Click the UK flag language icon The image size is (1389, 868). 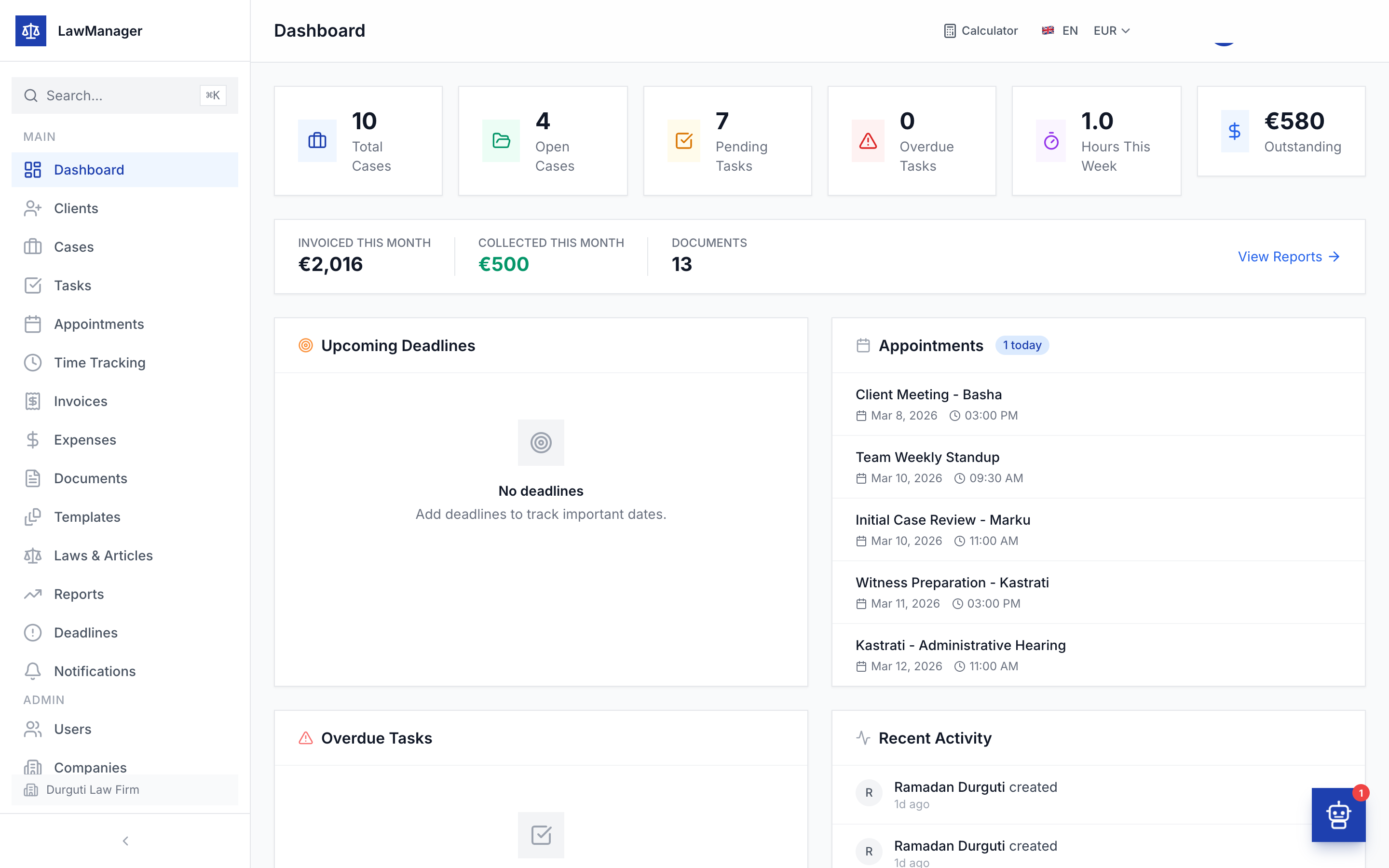(x=1048, y=31)
